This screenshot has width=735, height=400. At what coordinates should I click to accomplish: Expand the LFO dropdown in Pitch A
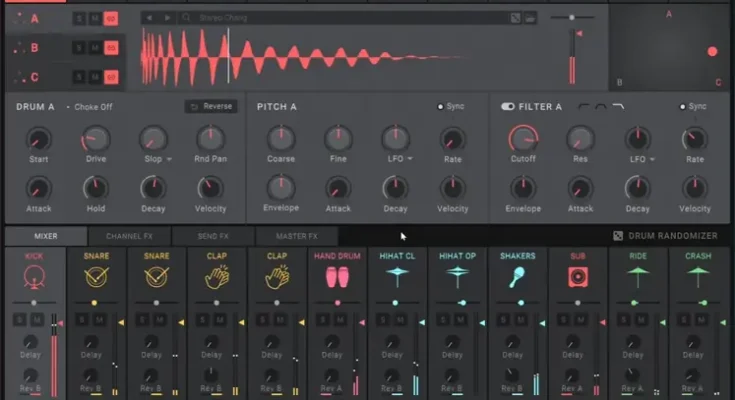411,159
